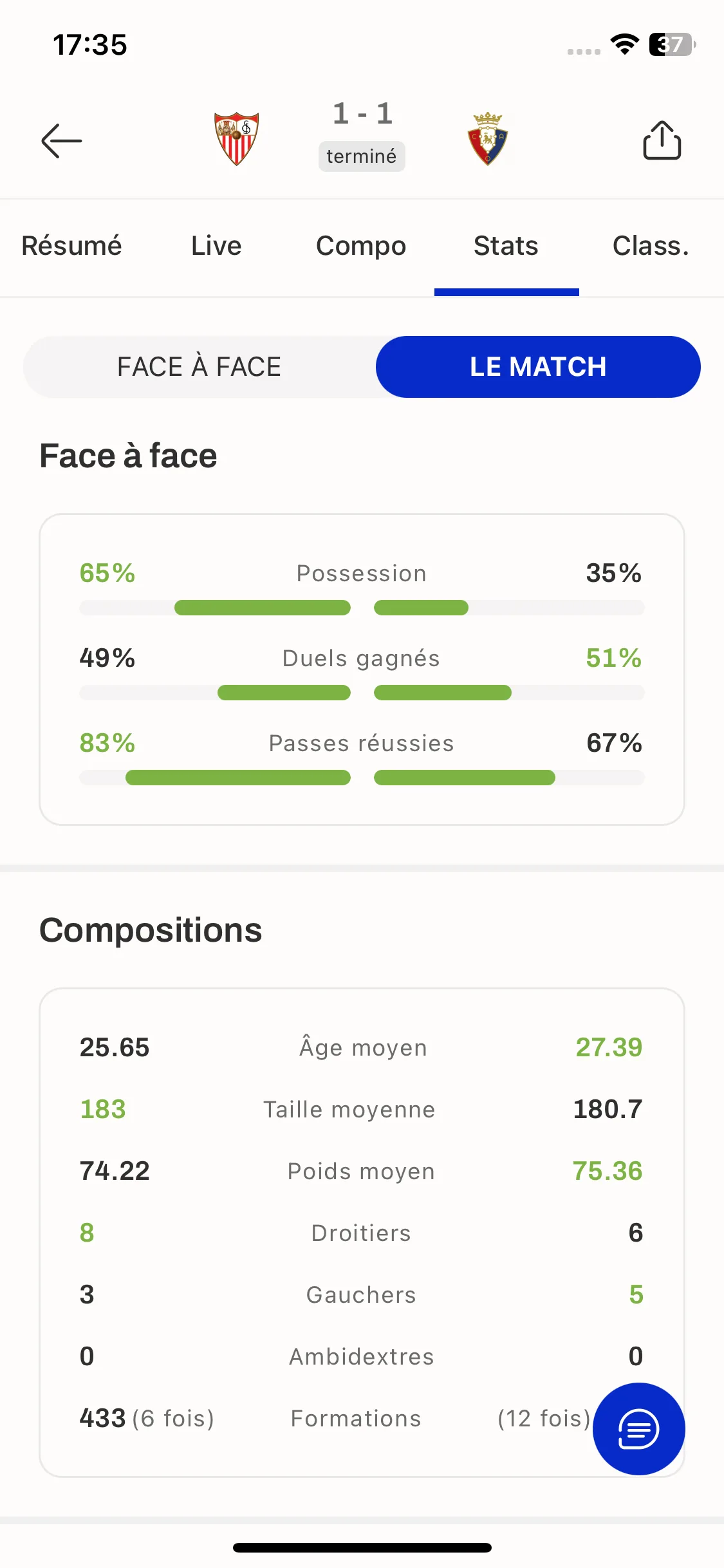The width and height of the screenshot is (724, 1568).
Task: Open the share icon
Action: click(x=662, y=140)
